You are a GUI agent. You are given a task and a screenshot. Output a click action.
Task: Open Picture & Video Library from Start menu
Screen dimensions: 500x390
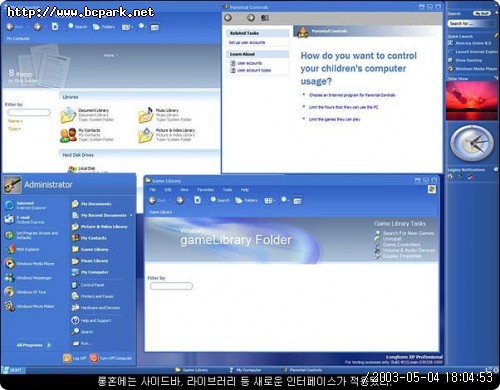(99, 227)
